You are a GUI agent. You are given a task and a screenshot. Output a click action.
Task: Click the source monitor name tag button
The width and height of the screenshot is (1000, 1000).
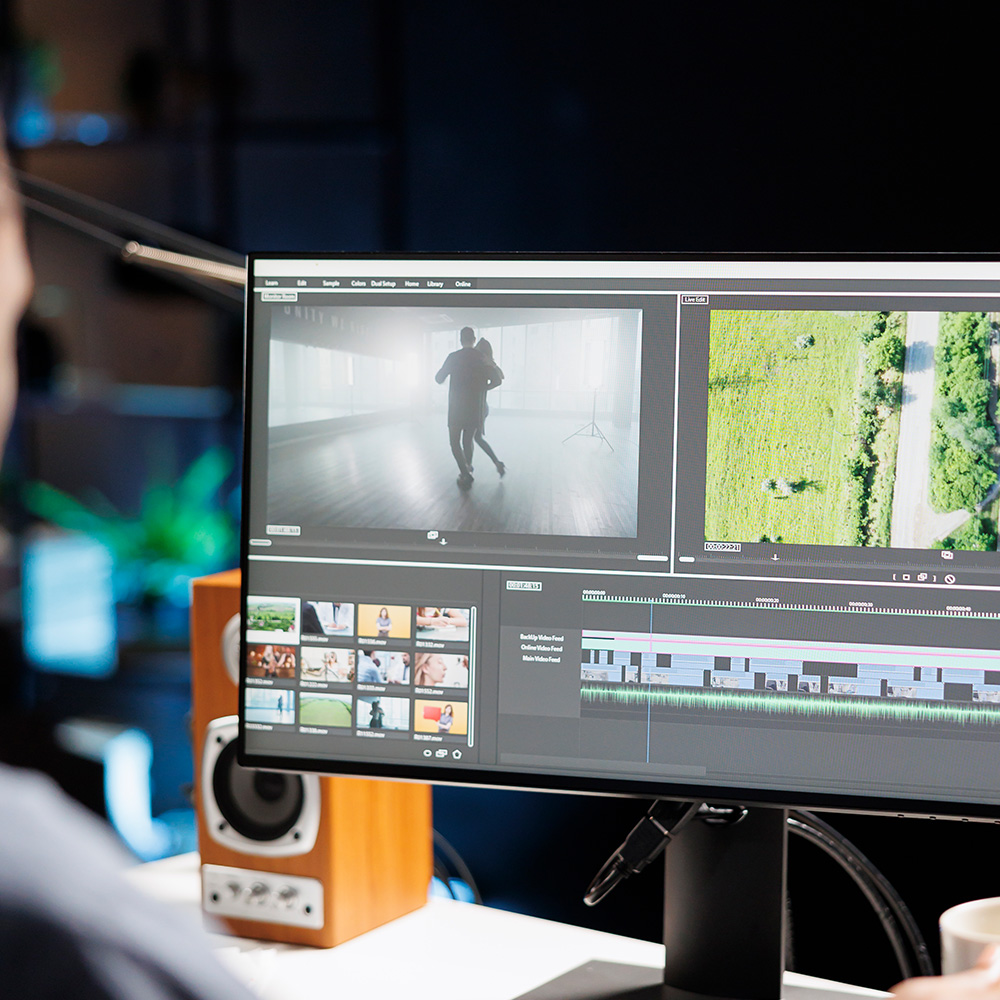pyautogui.click(x=279, y=296)
